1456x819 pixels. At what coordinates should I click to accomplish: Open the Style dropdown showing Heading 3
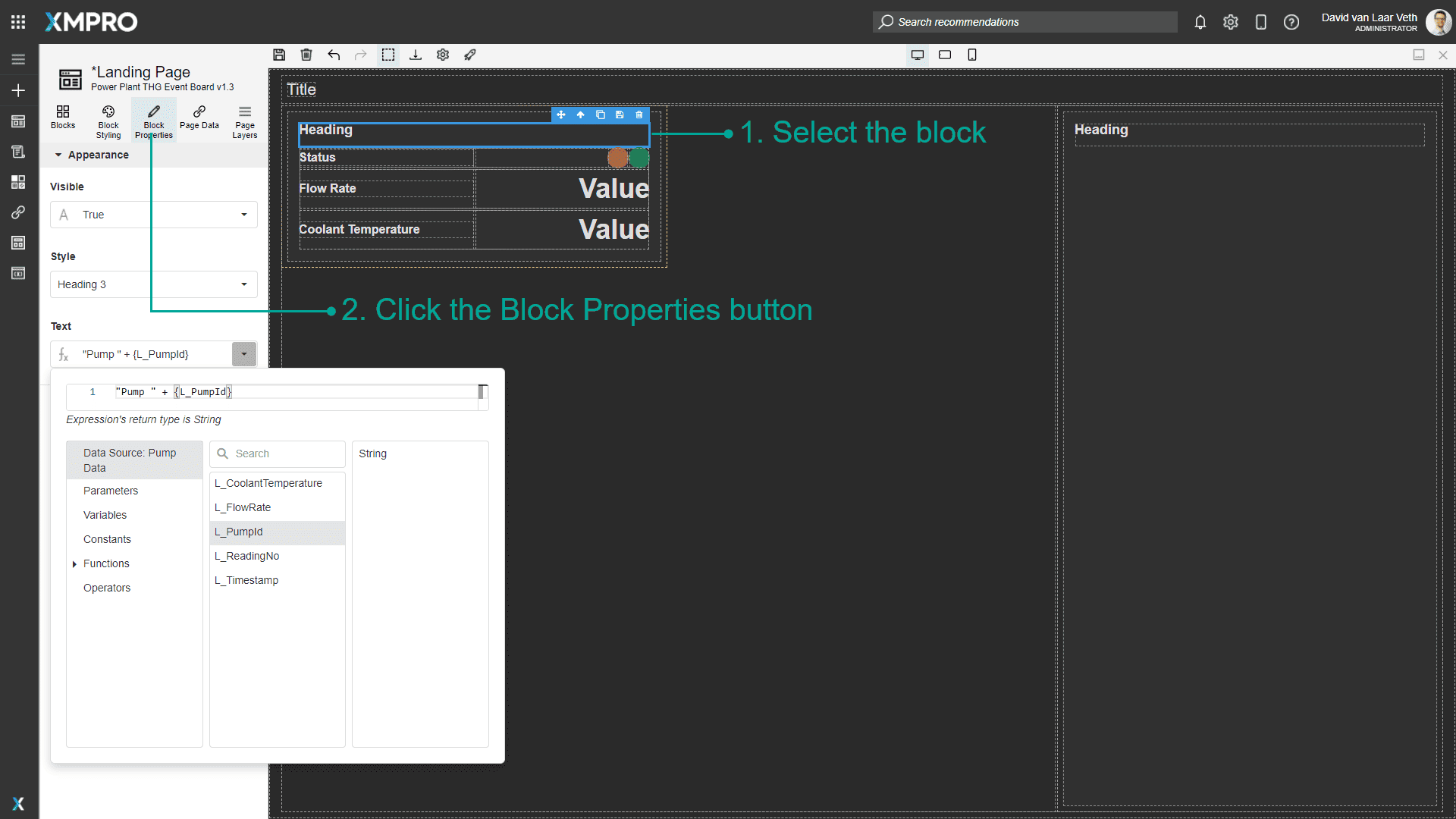[154, 284]
